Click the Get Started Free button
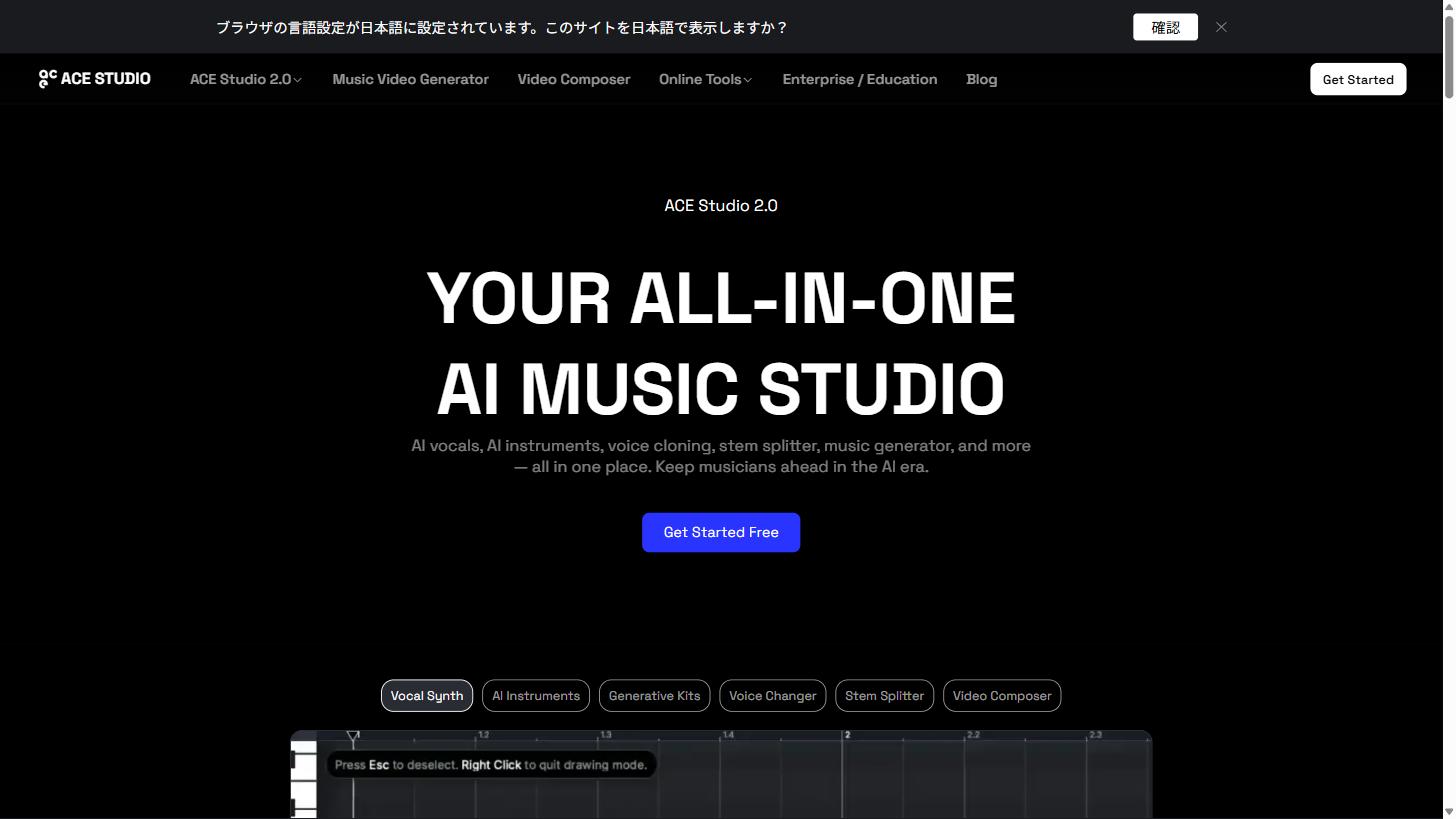Image resolution: width=1456 pixels, height=819 pixels. [x=721, y=532]
